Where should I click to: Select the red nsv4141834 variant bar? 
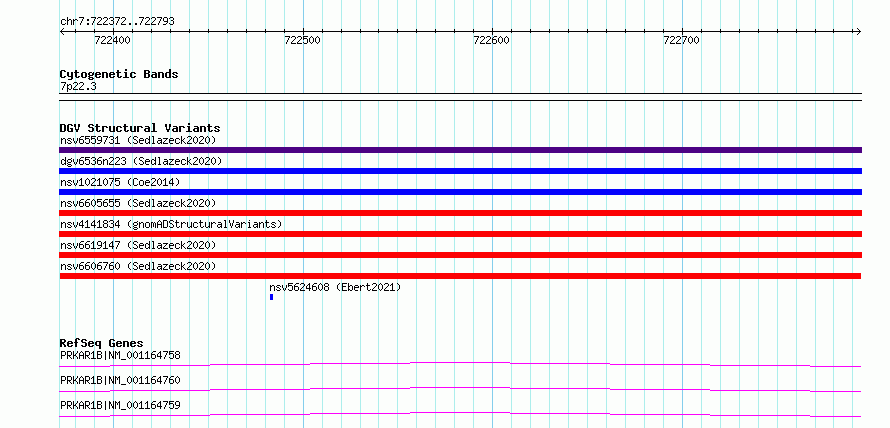point(460,234)
